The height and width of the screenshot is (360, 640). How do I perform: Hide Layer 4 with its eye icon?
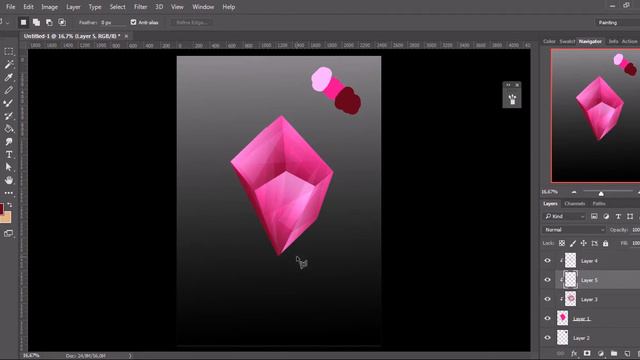point(548,260)
